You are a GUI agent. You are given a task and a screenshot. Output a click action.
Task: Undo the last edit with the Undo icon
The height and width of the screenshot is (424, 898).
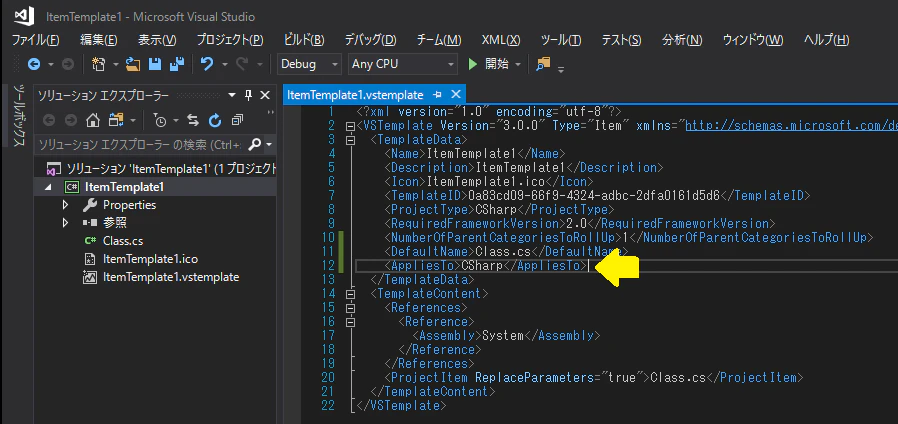(x=207, y=64)
